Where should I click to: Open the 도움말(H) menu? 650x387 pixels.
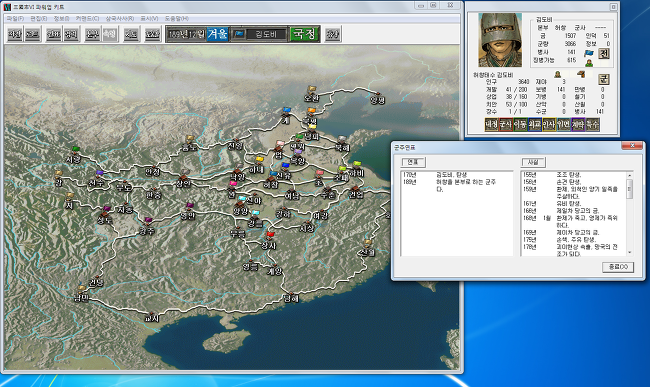[177, 18]
